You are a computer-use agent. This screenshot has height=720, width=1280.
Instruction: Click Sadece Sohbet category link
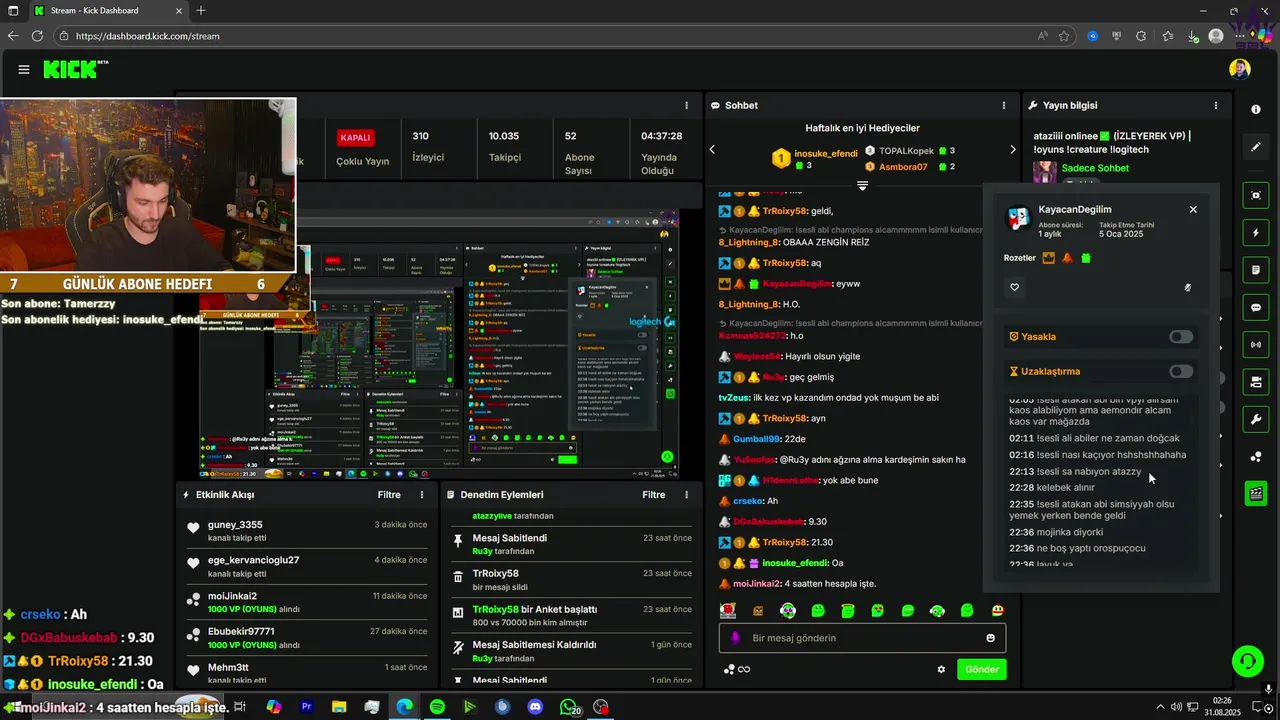click(1095, 168)
